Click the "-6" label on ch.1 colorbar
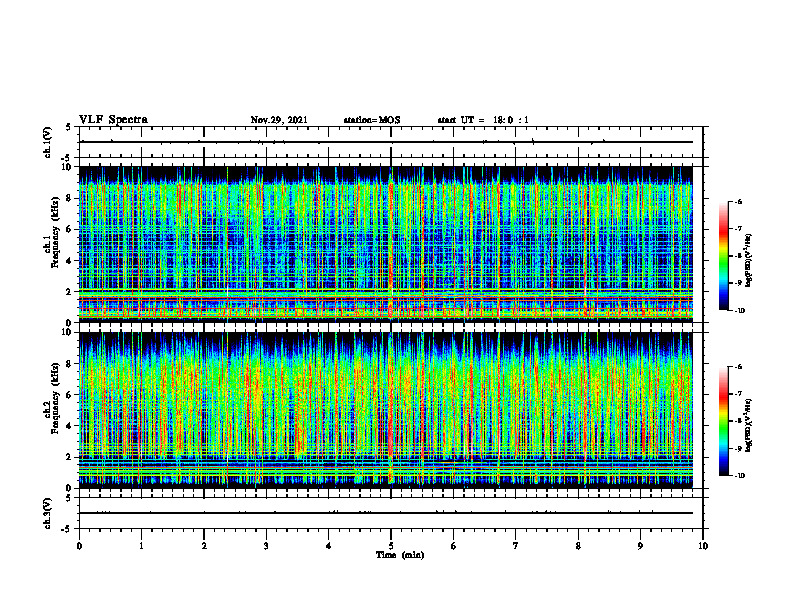Screen dimensions: 792x612 tap(738, 201)
